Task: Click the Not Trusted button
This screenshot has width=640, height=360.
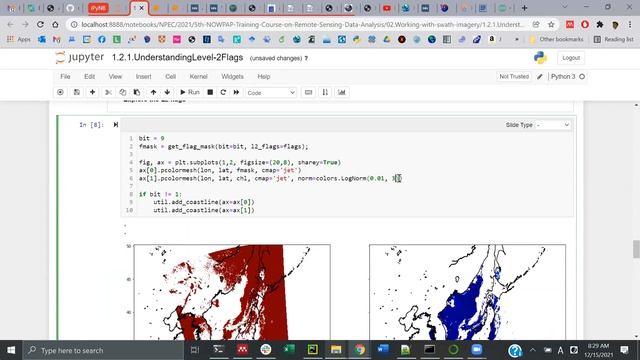Action: 514,76
